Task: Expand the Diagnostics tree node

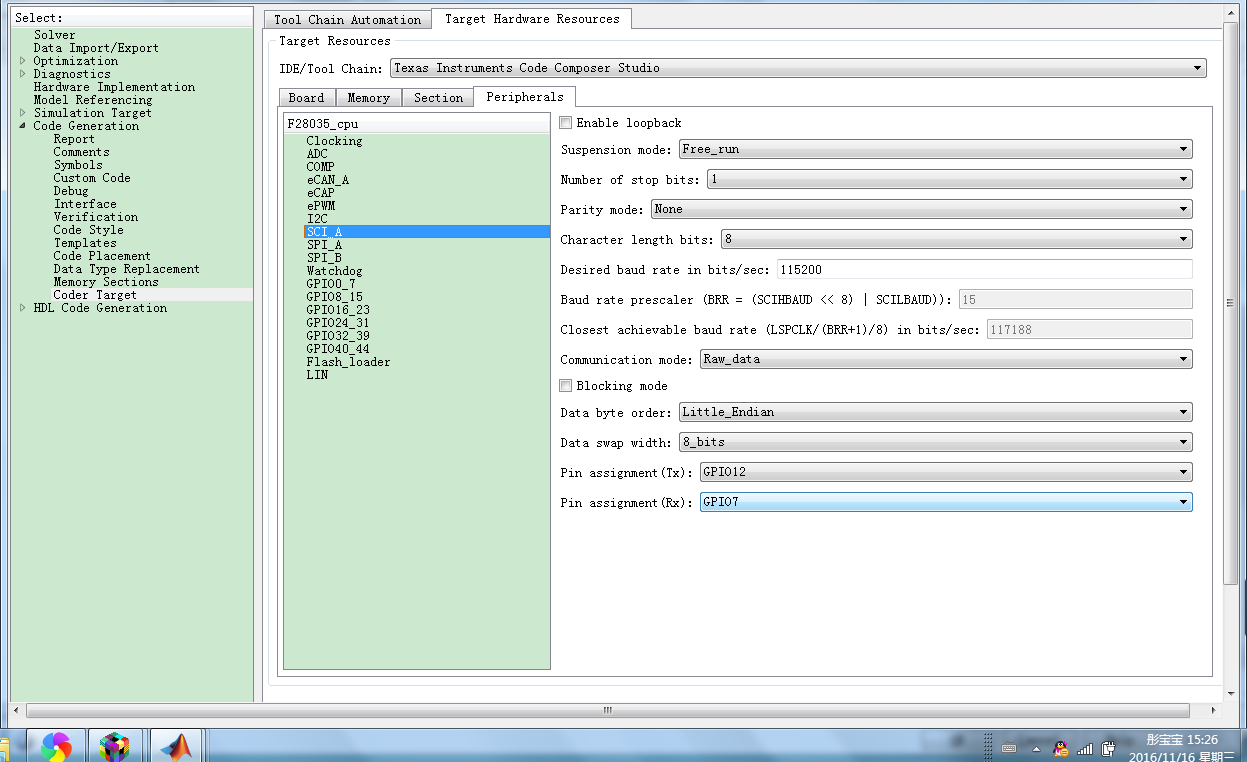Action: coord(23,74)
